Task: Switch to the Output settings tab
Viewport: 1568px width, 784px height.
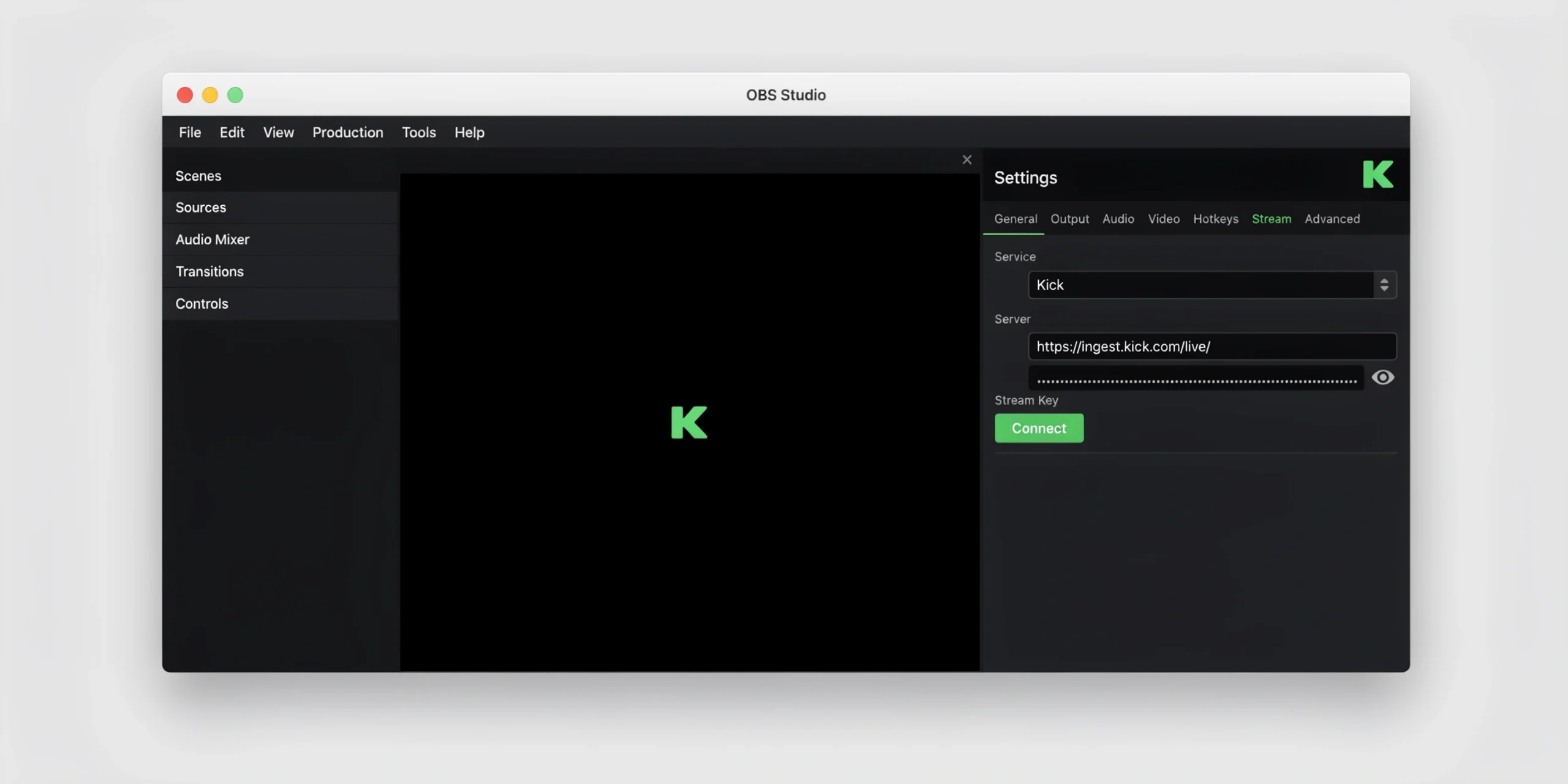Action: coord(1069,219)
